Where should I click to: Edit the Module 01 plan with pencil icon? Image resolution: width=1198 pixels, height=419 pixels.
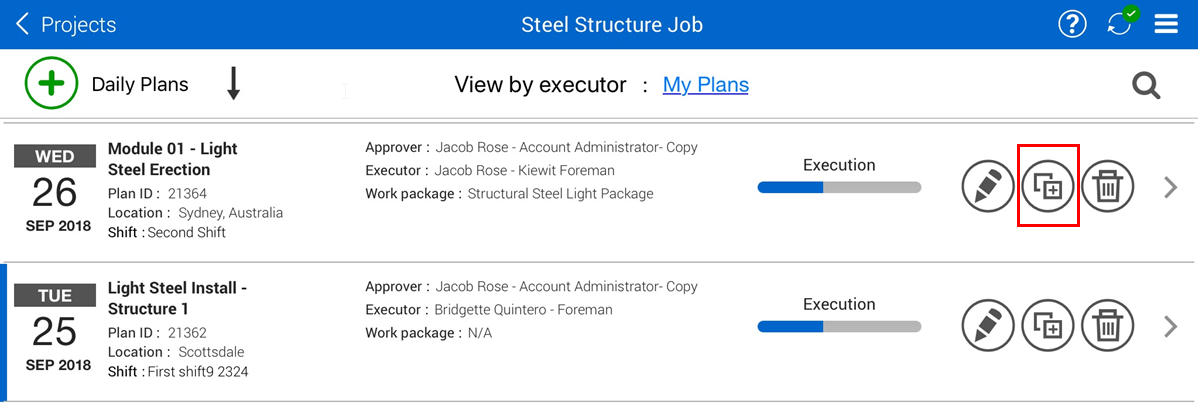point(988,186)
